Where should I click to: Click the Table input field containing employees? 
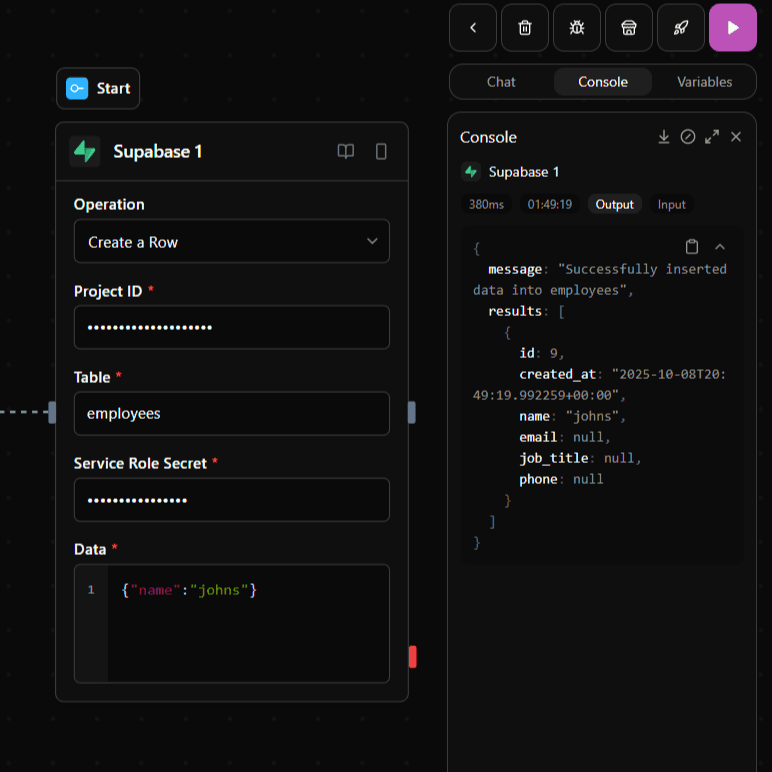coord(231,413)
